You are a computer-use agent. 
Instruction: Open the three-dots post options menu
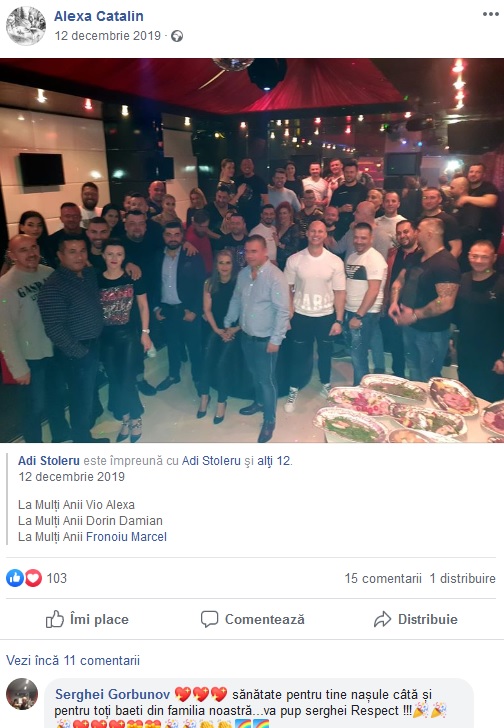(x=491, y=14)
